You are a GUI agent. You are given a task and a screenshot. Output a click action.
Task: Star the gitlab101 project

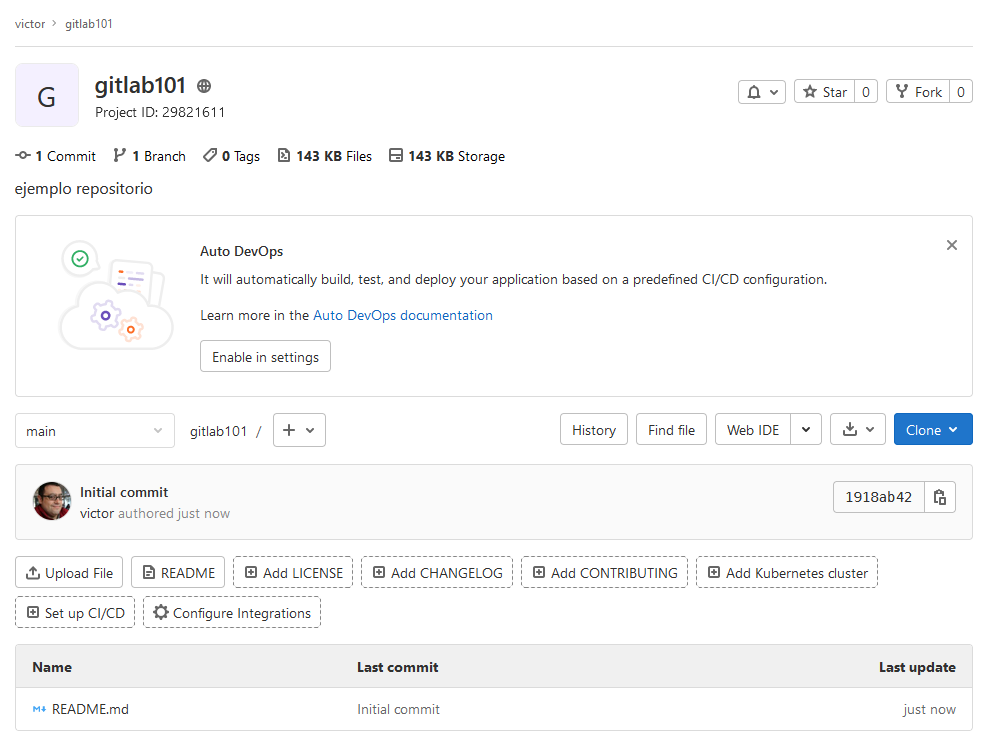(824, 92)
